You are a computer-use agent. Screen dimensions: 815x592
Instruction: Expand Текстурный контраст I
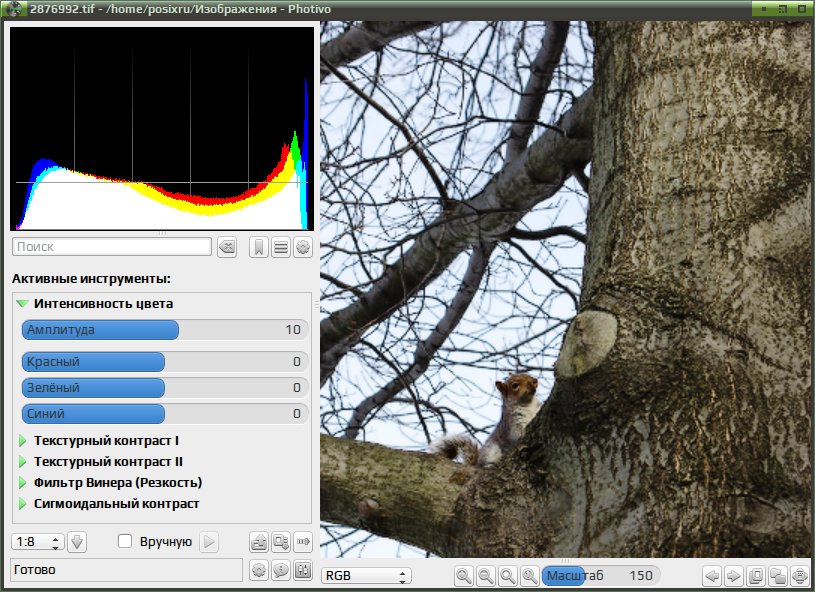tap(22, 441)
